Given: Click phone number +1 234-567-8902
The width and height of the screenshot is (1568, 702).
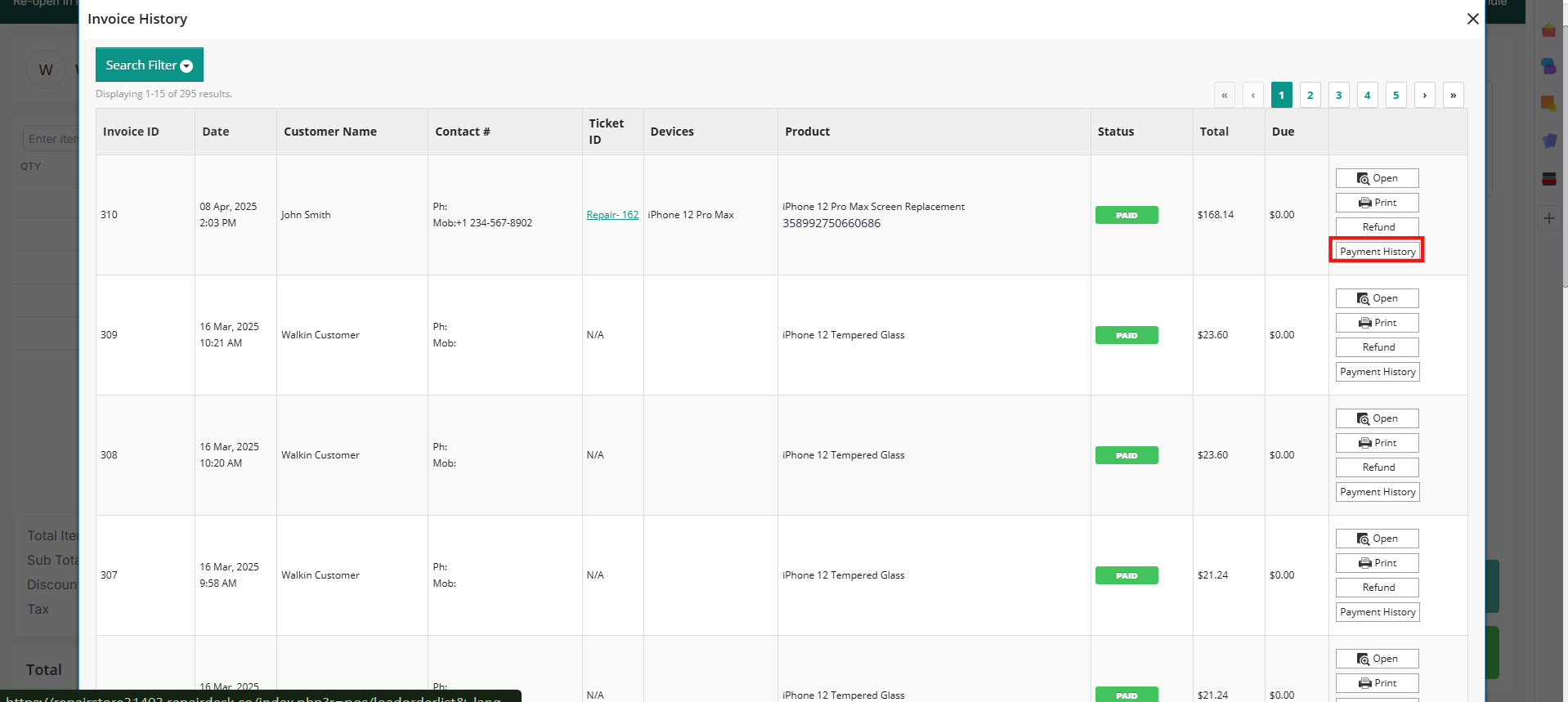Looking at the screenshot, I should 495,223.
